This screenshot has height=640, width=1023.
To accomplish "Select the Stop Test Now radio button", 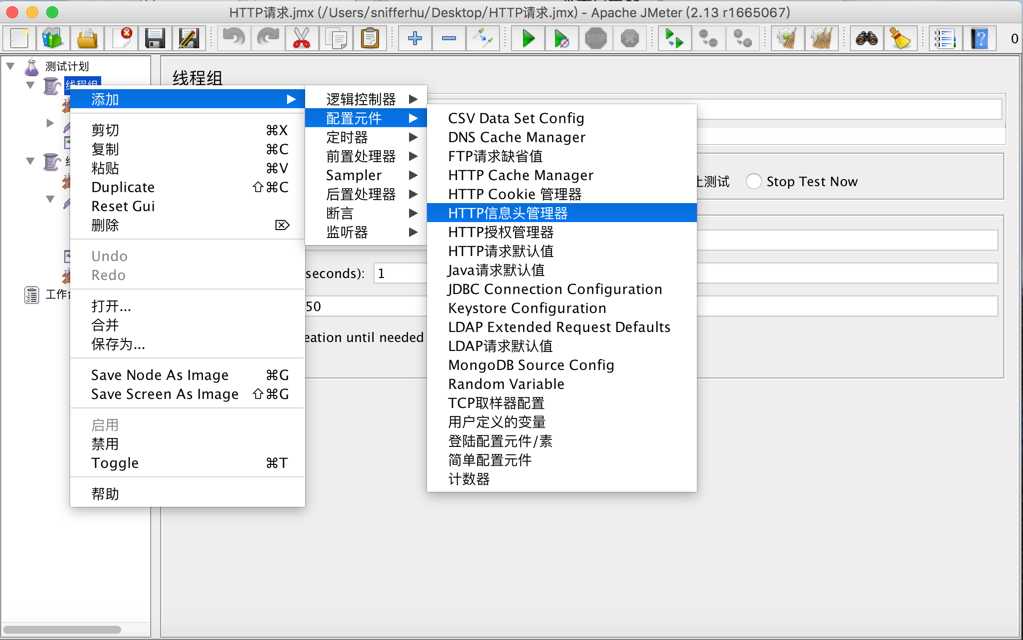I will tap(754, 181).
